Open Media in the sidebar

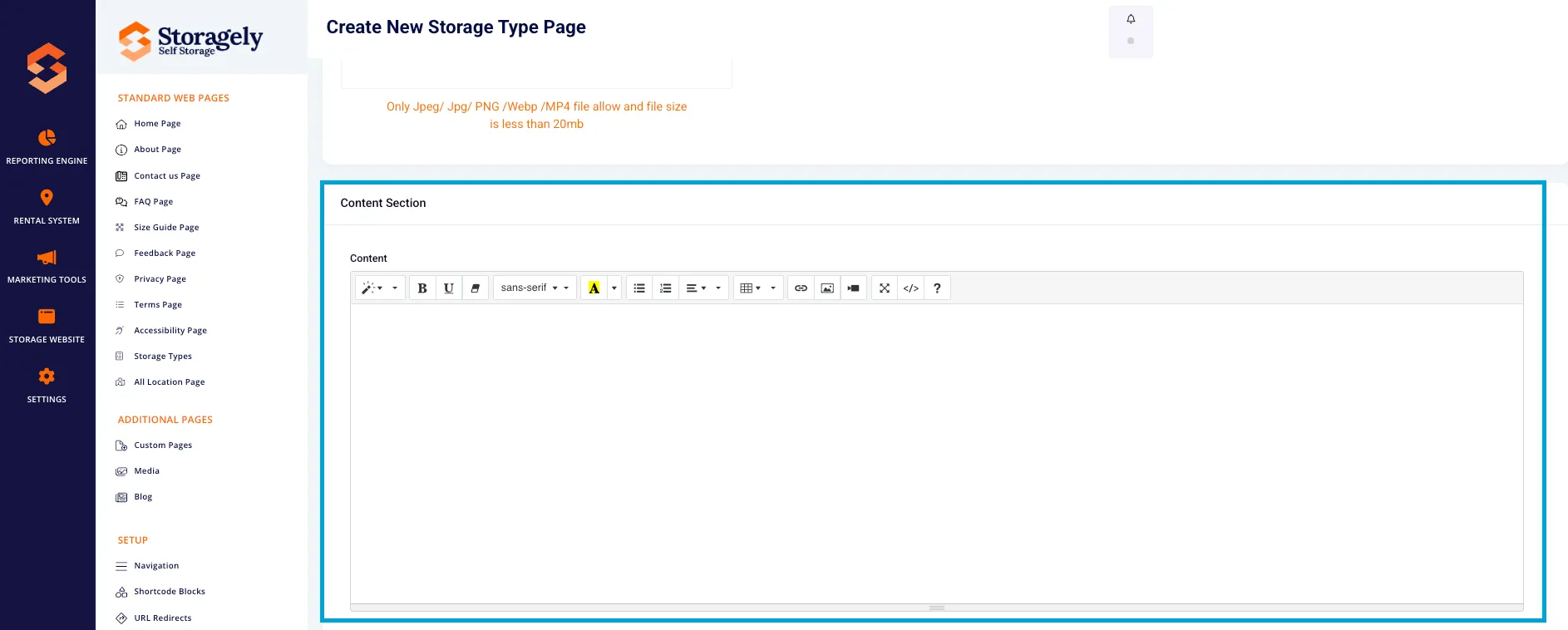coord(146,471)
